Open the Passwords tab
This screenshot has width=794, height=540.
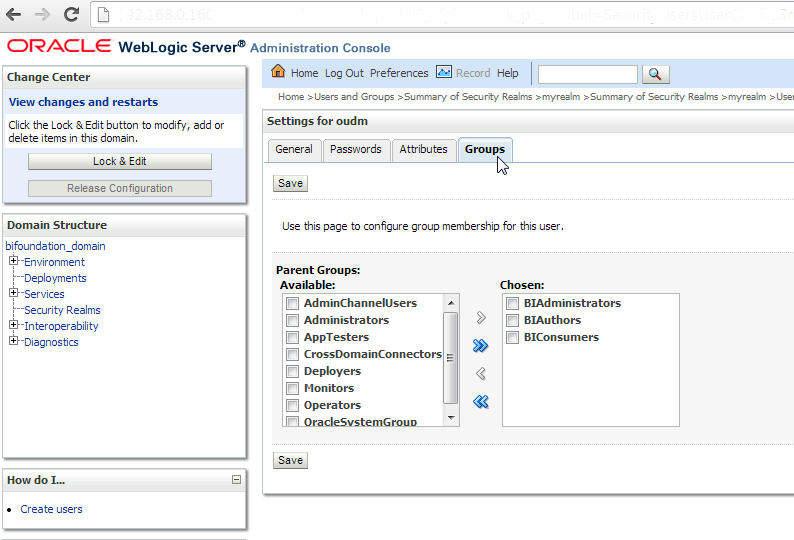(356, 150)
